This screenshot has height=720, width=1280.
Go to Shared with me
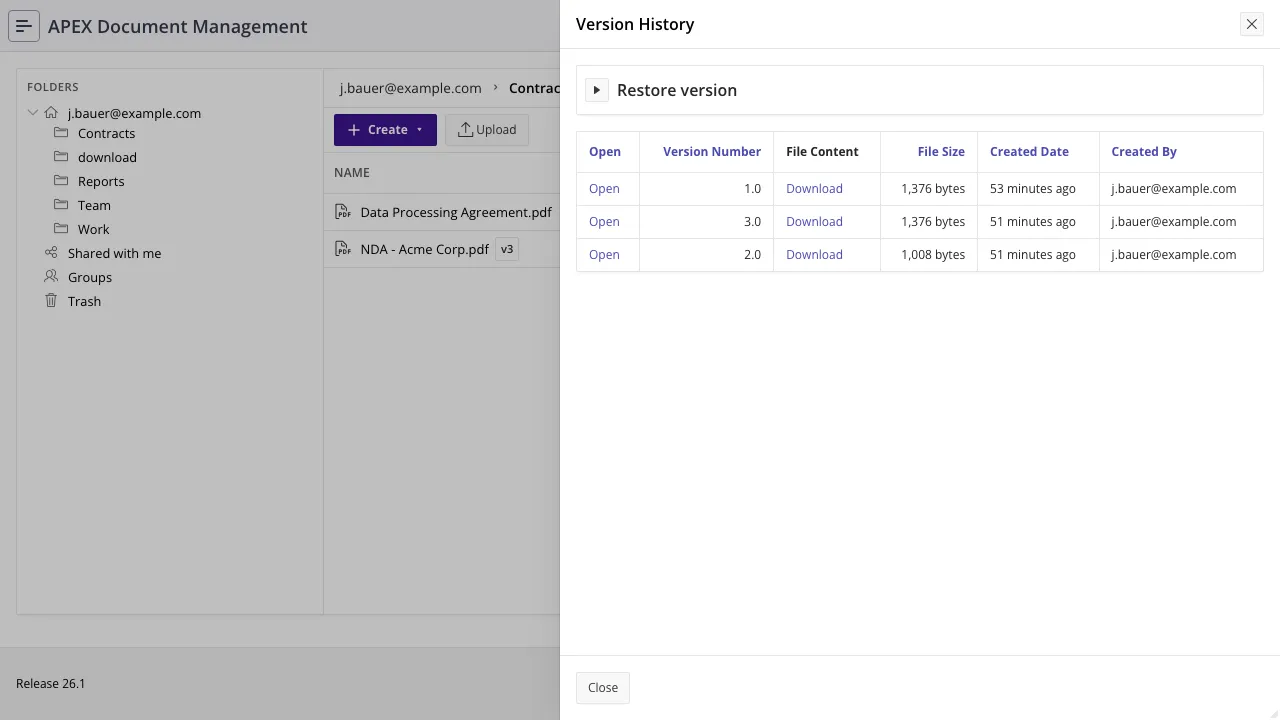(114, 253)
